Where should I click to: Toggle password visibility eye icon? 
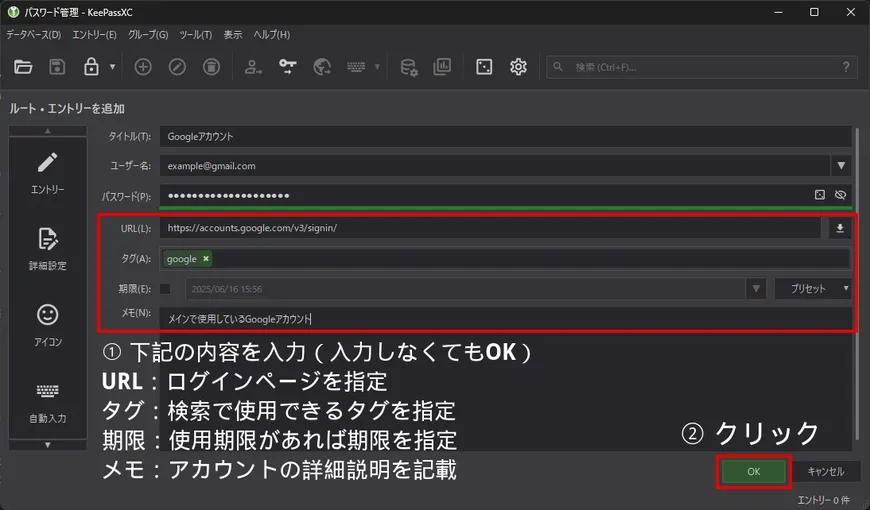tap(840, 195)
